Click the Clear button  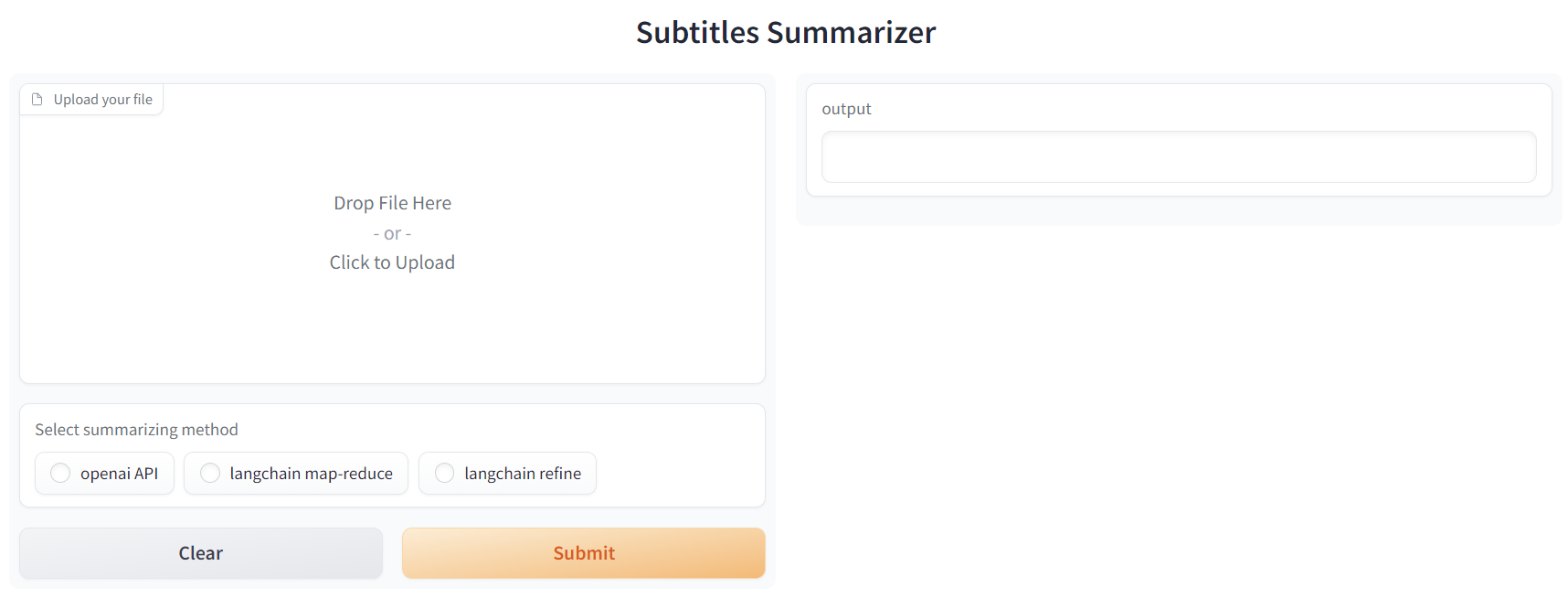point(201,553)
